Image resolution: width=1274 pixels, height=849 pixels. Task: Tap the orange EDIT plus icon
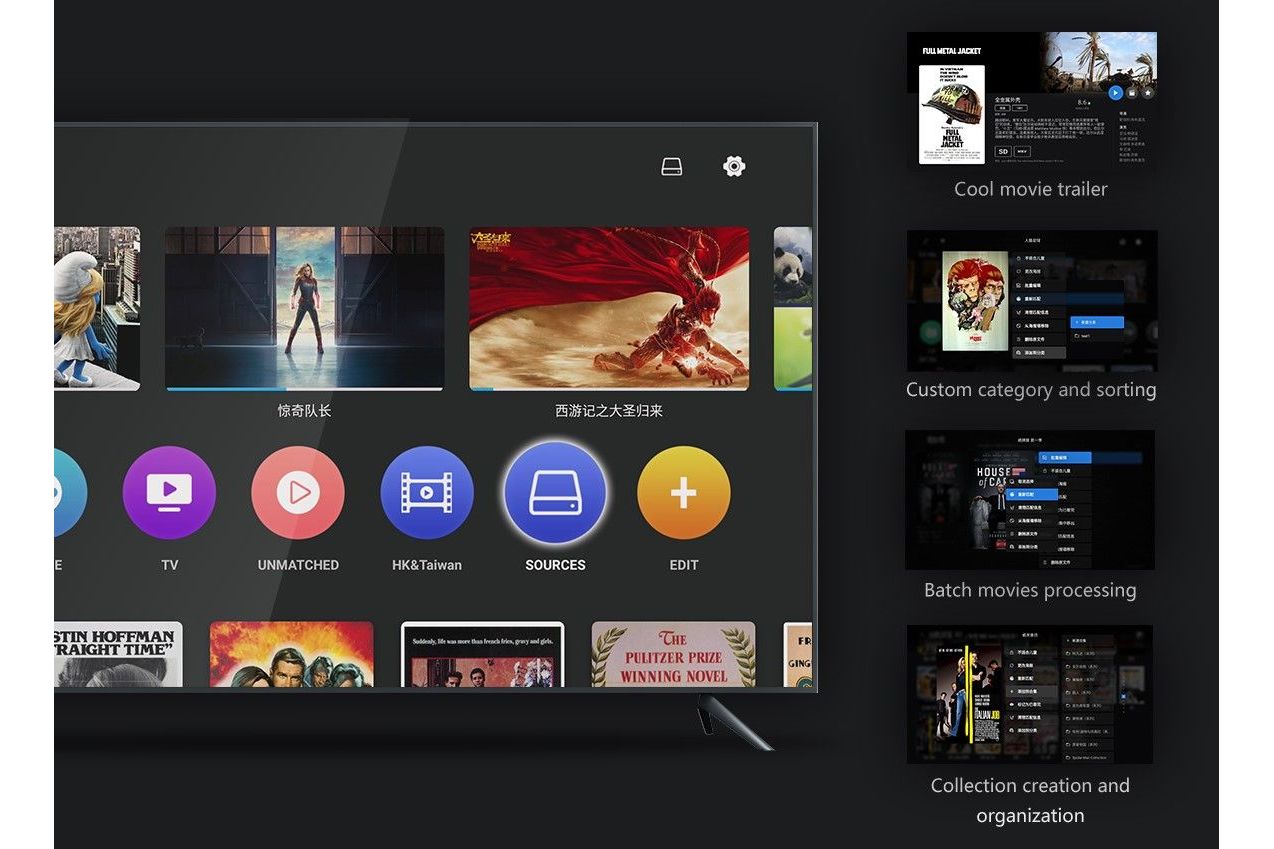click(x=684, y=493)
